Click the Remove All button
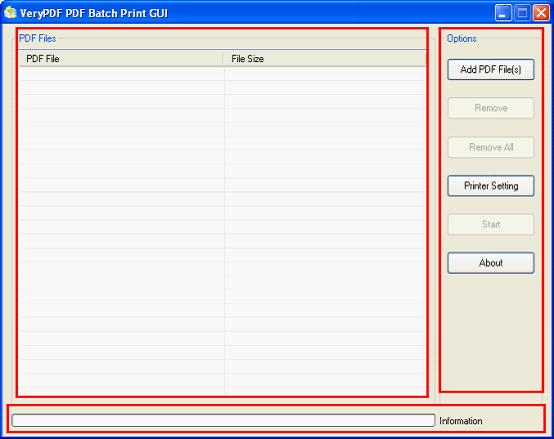 491,147
